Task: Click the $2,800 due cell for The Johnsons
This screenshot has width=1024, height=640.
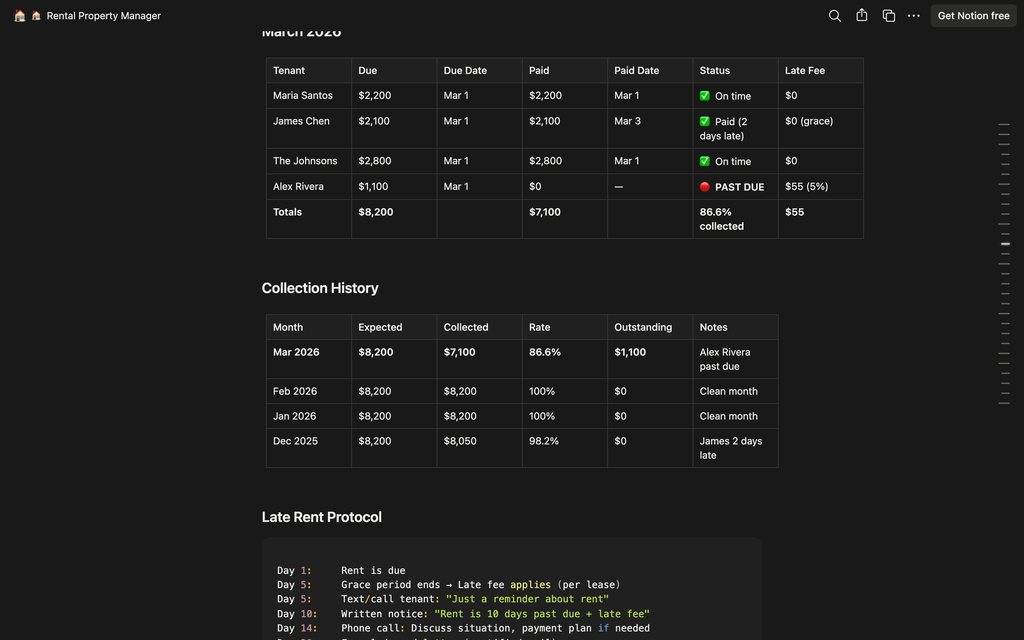Action: tap(394, 161)
